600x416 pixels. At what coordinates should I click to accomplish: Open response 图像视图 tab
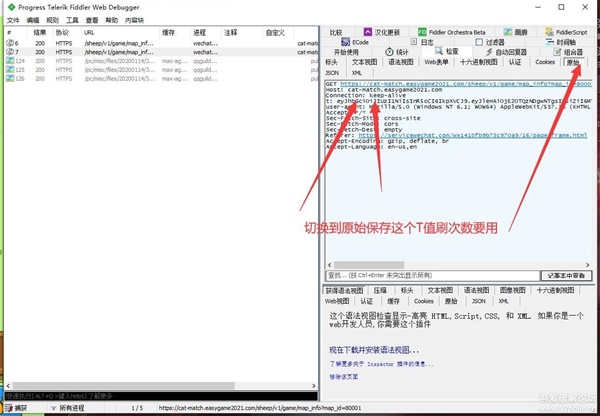[512, 290]
